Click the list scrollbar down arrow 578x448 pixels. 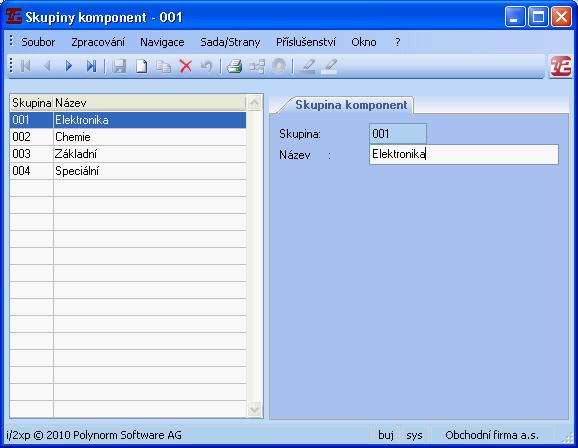tap(254, 409)
